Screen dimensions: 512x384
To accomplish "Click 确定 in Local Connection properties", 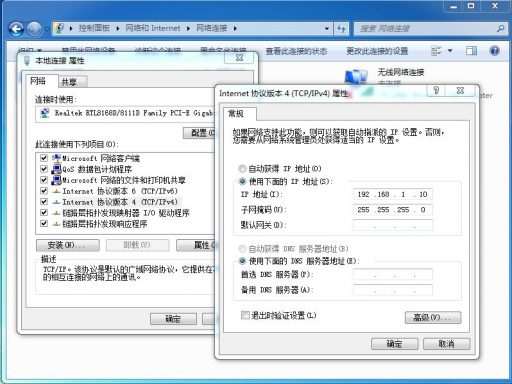I will click(173, 319).
